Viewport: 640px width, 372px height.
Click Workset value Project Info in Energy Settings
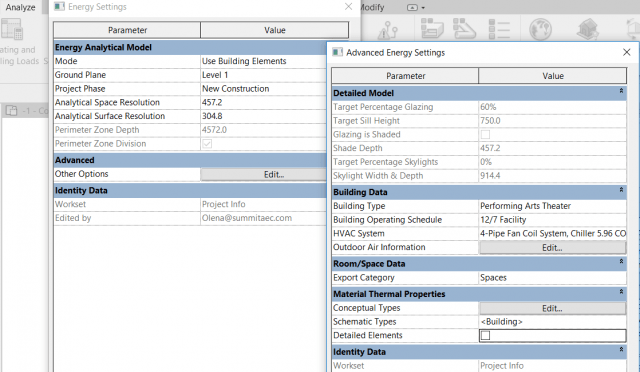(263, 204)
